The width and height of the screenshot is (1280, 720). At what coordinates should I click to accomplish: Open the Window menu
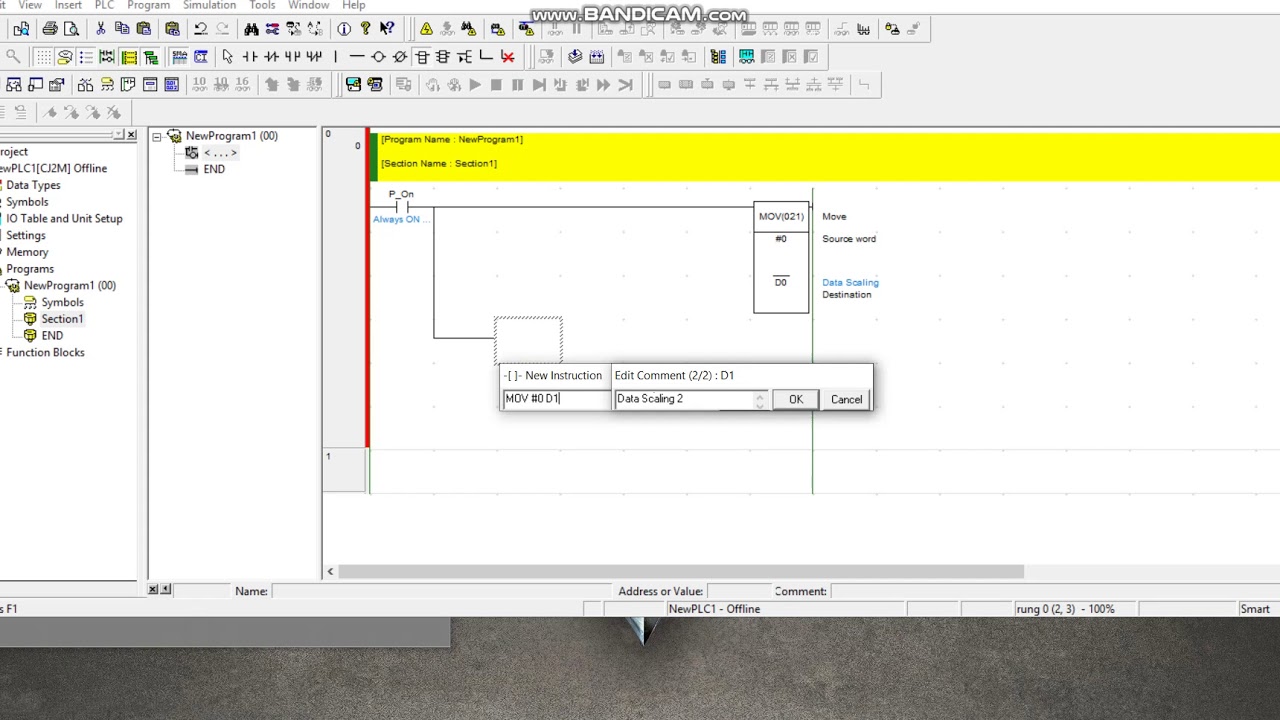[308, 5]
